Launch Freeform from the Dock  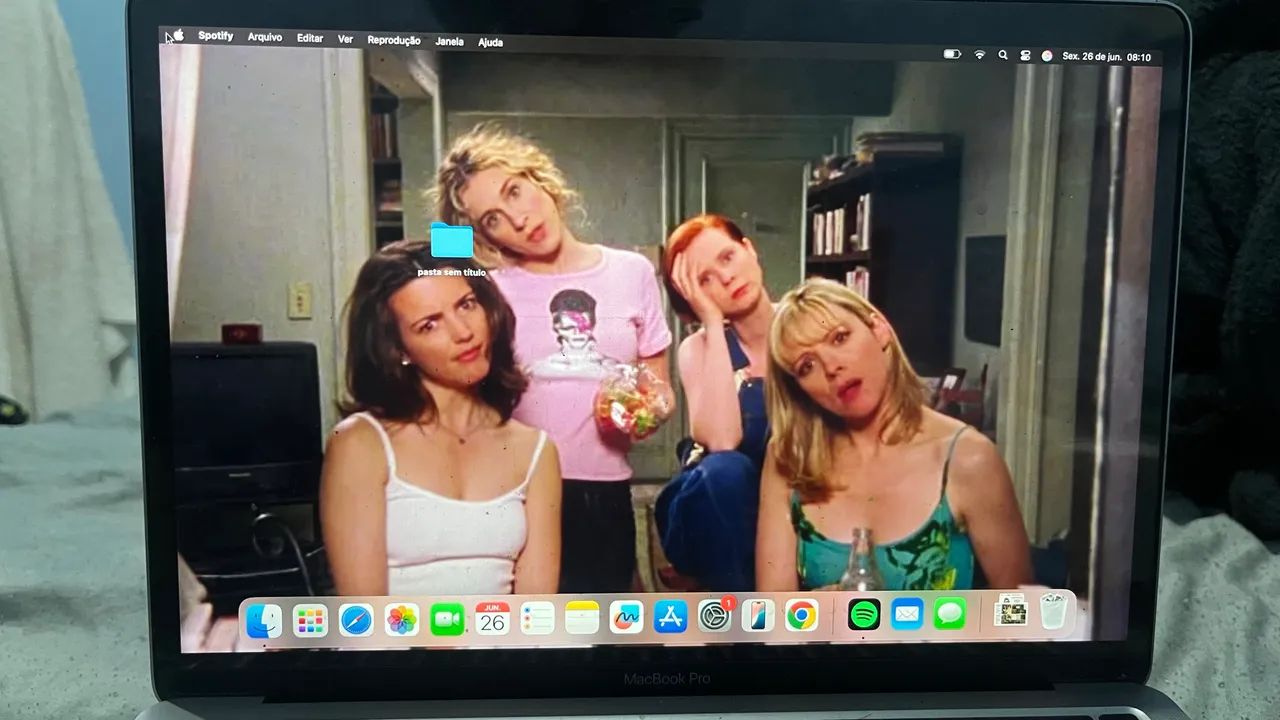click(x=626, y=617)
